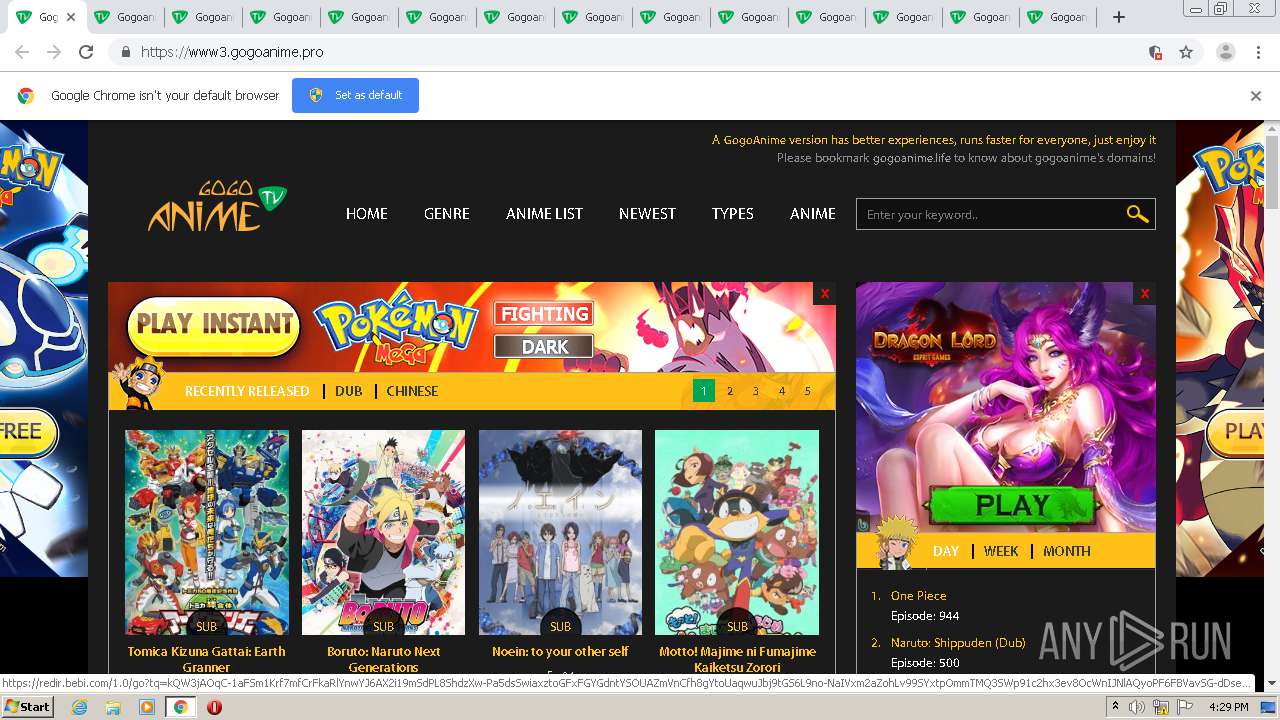Switch to the CHINESE tab

(x=412, y=391)
